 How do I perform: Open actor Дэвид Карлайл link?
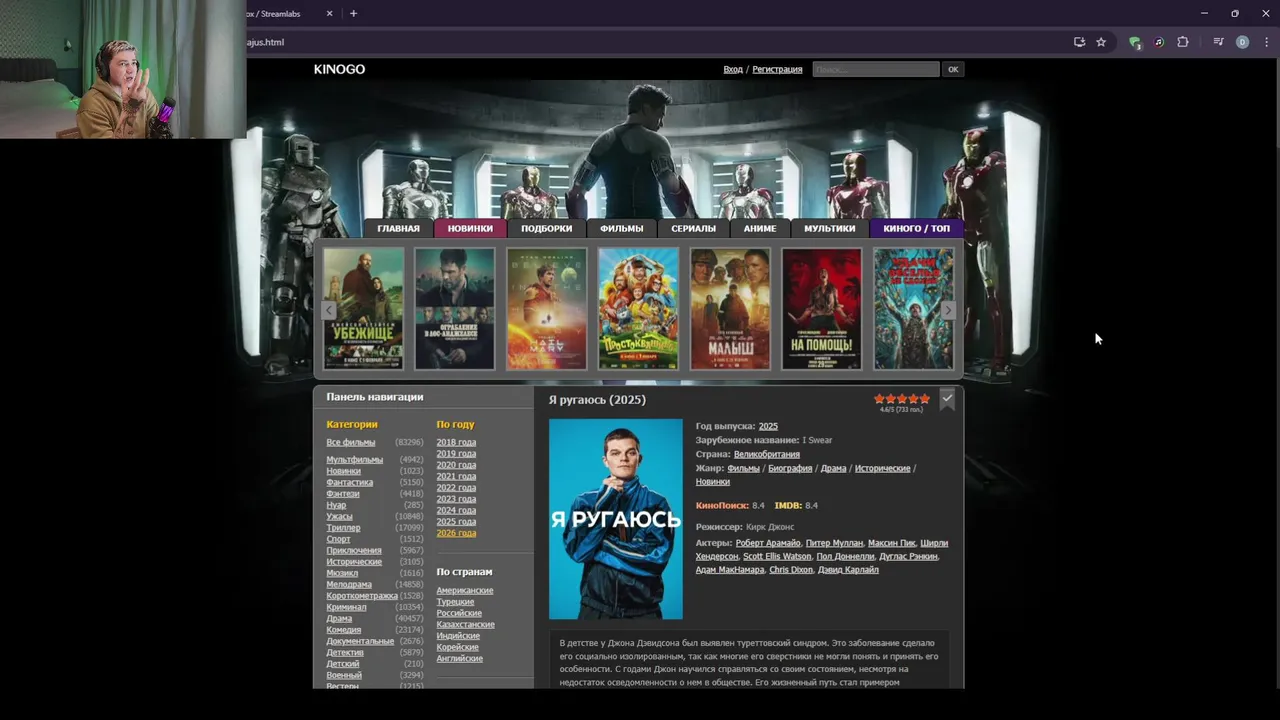click(848, 570)
